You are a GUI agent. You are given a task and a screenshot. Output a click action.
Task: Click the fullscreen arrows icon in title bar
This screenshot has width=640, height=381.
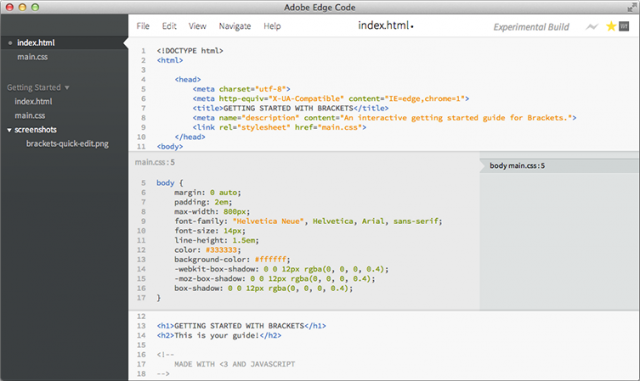pyautogui.click(x=632, y=7)
